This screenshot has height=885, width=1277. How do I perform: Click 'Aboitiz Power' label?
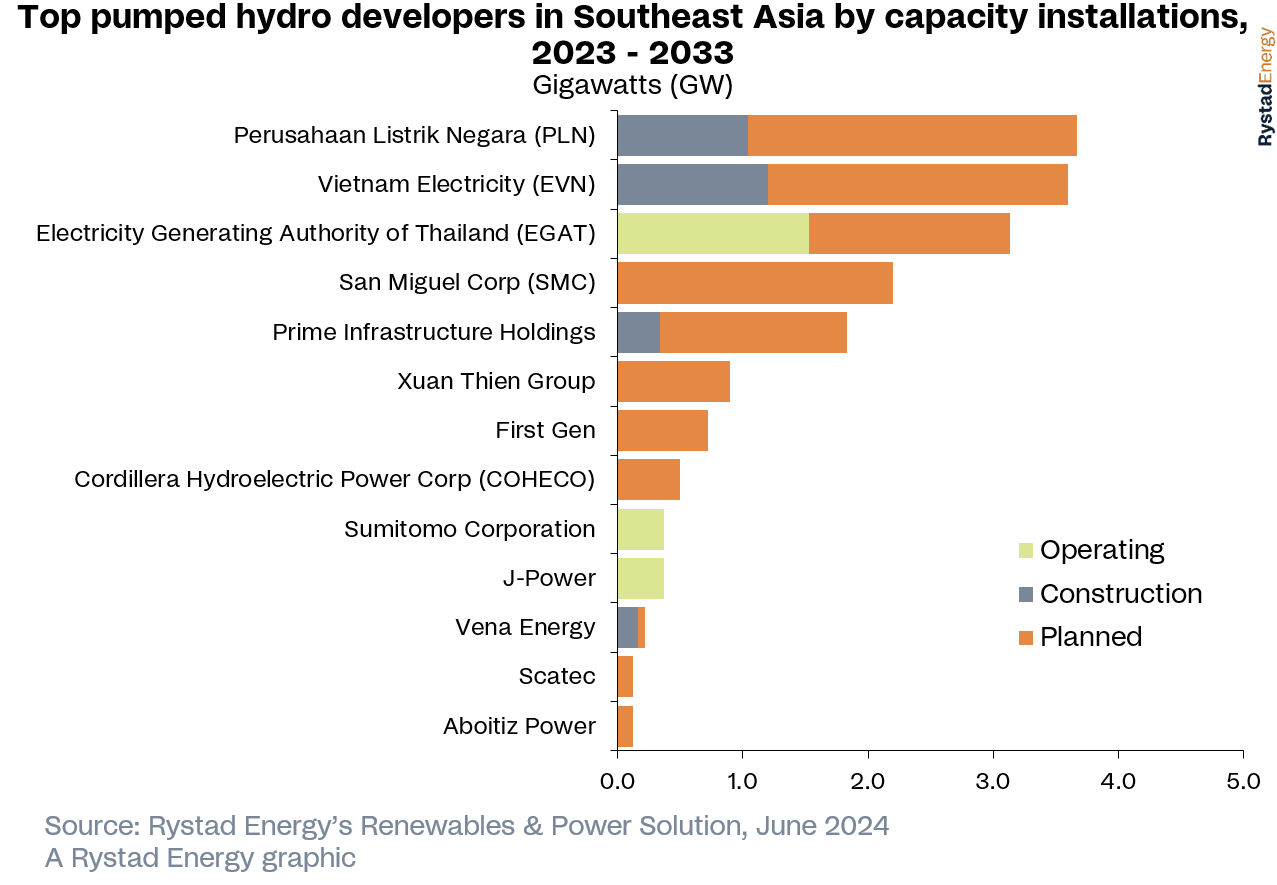519,726
